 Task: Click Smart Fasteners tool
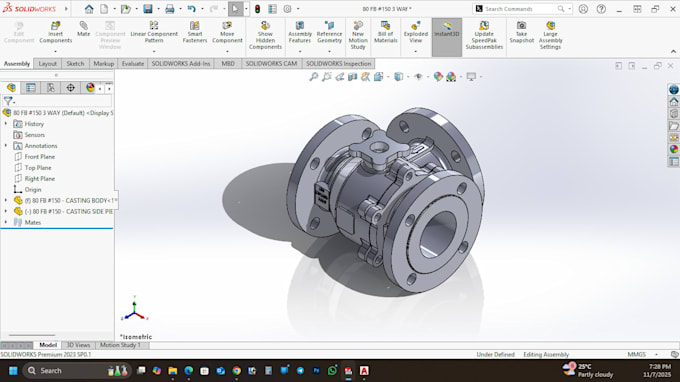tap(195, 33)
